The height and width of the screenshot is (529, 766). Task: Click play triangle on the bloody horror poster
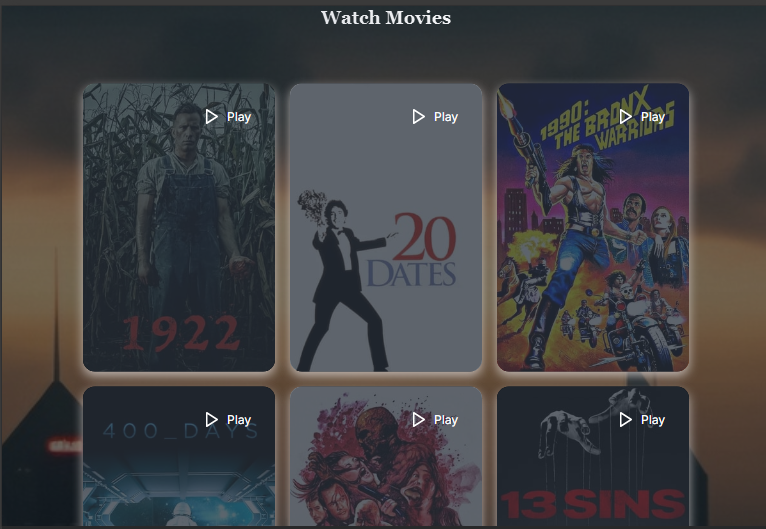coord(419,420)
